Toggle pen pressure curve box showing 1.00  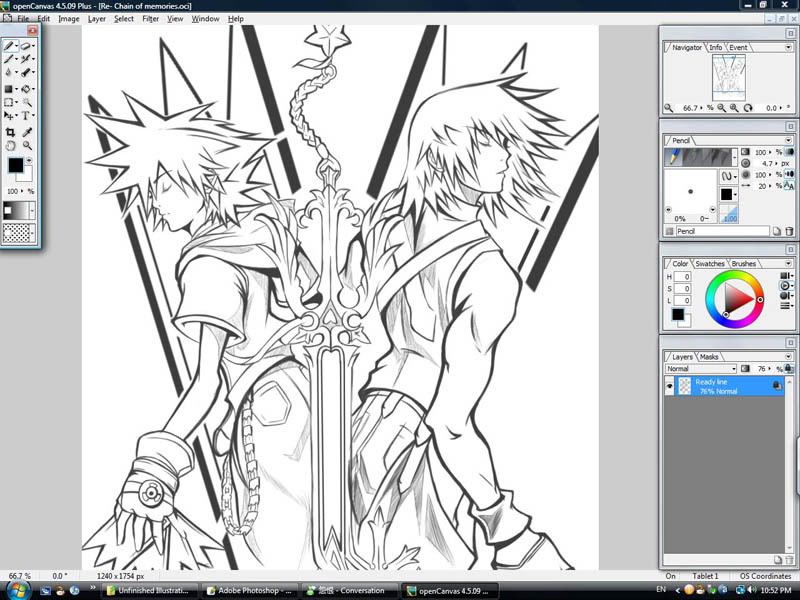pyautogui.click(x=729, y=214)
